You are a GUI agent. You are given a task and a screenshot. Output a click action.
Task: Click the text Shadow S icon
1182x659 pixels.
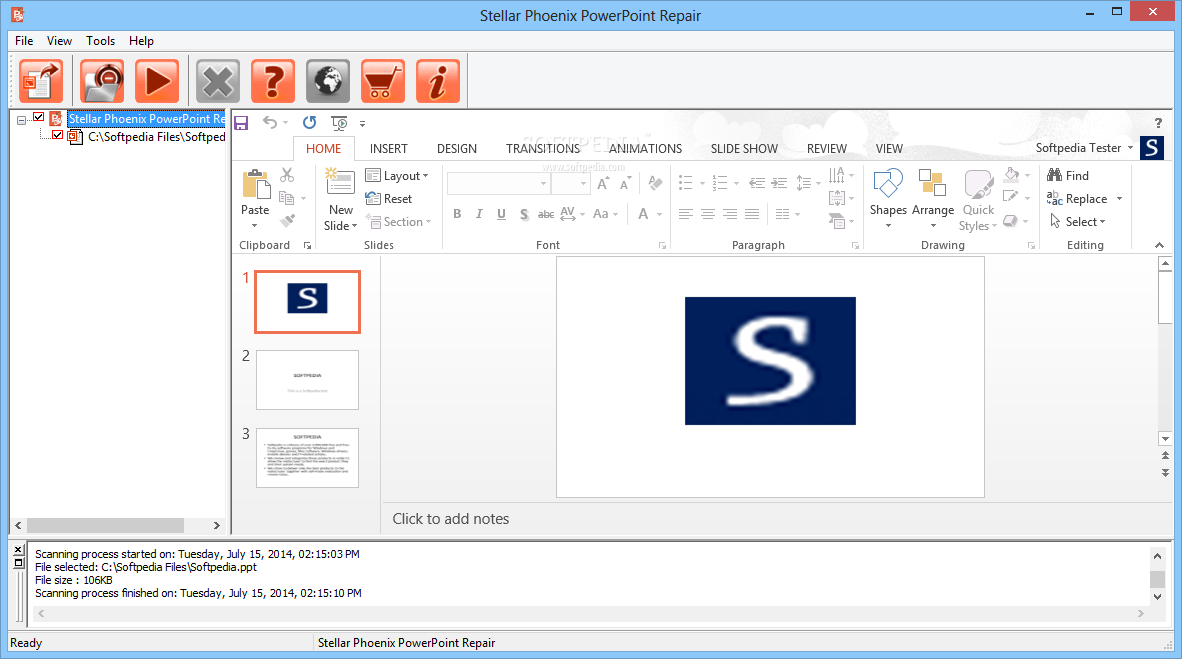(x=524, y=214)
